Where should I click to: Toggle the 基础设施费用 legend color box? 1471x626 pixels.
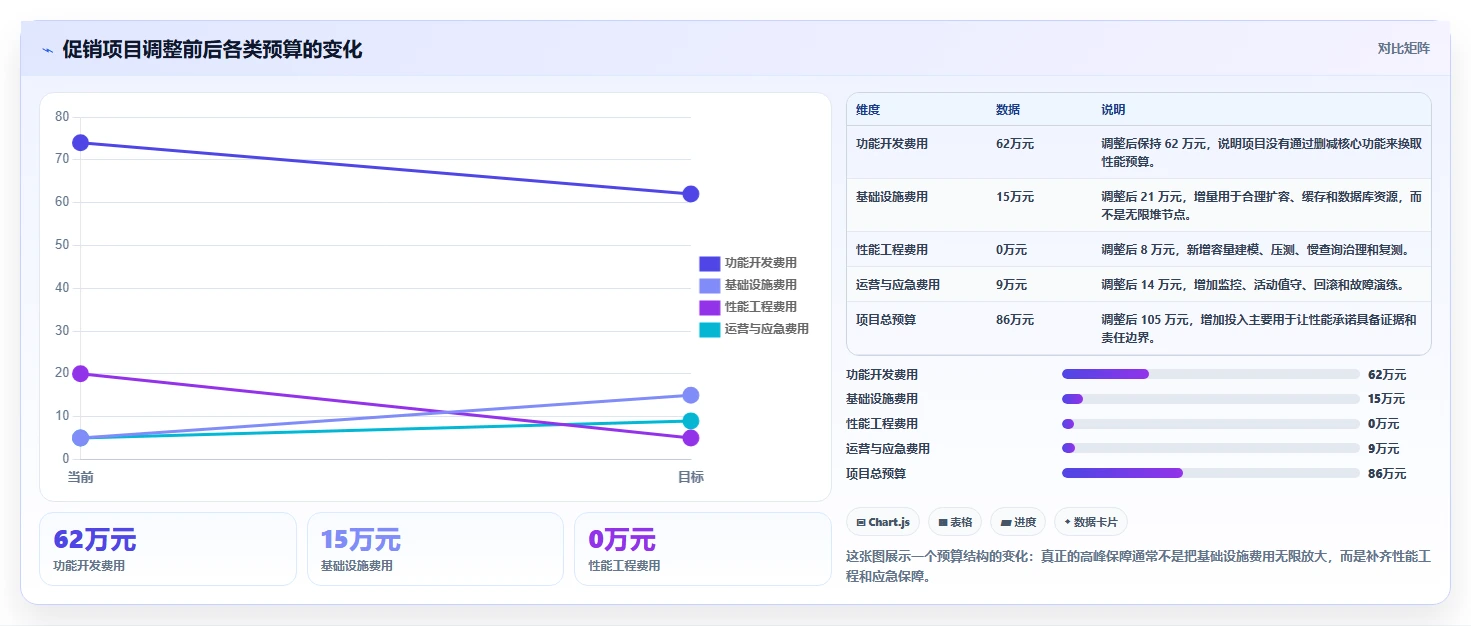709,285
